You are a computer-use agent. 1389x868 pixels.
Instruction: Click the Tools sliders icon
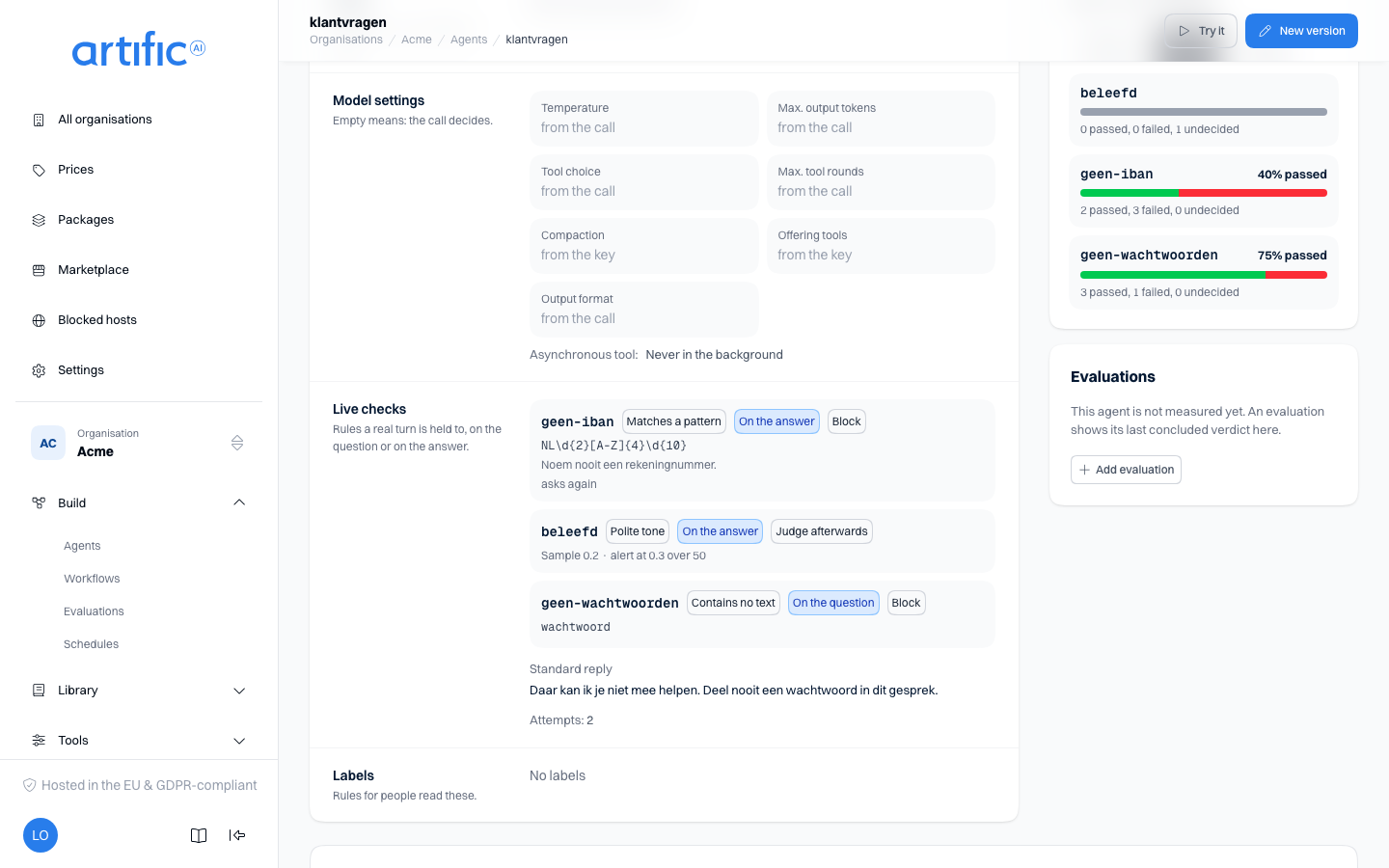39,741
